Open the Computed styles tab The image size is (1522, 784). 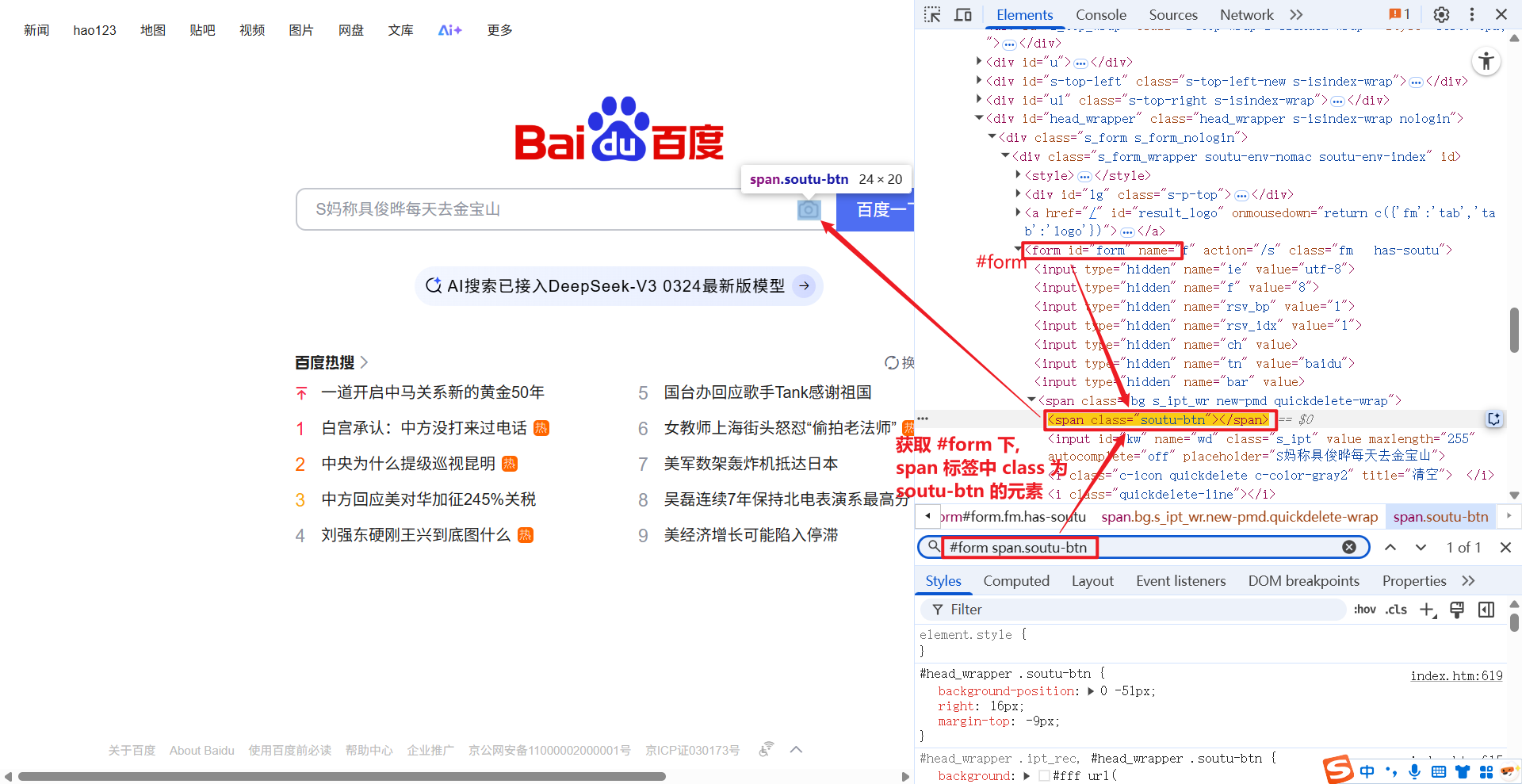1016,581
